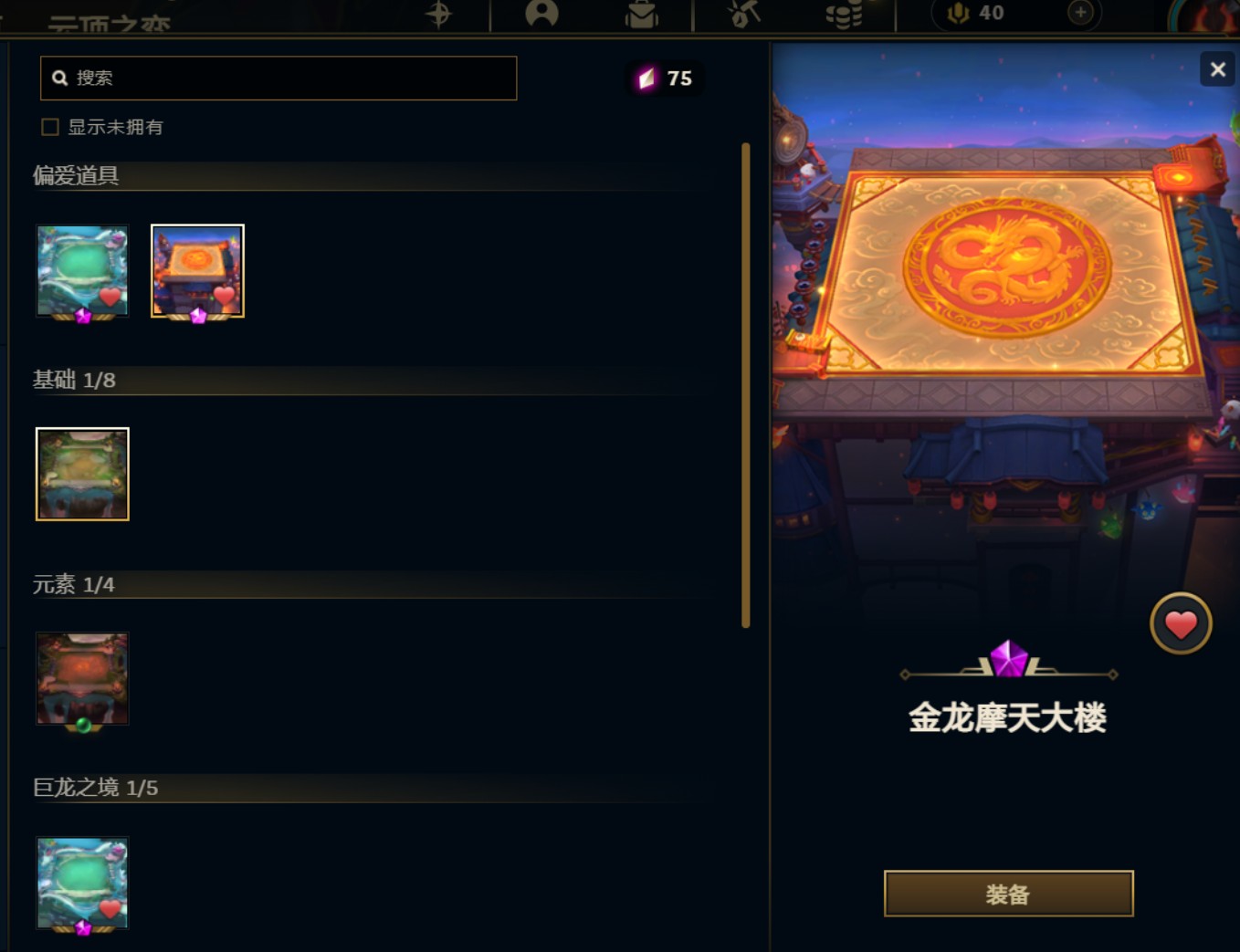
Task: Click the star shard balance showing 75
Action: click(665, 78)
